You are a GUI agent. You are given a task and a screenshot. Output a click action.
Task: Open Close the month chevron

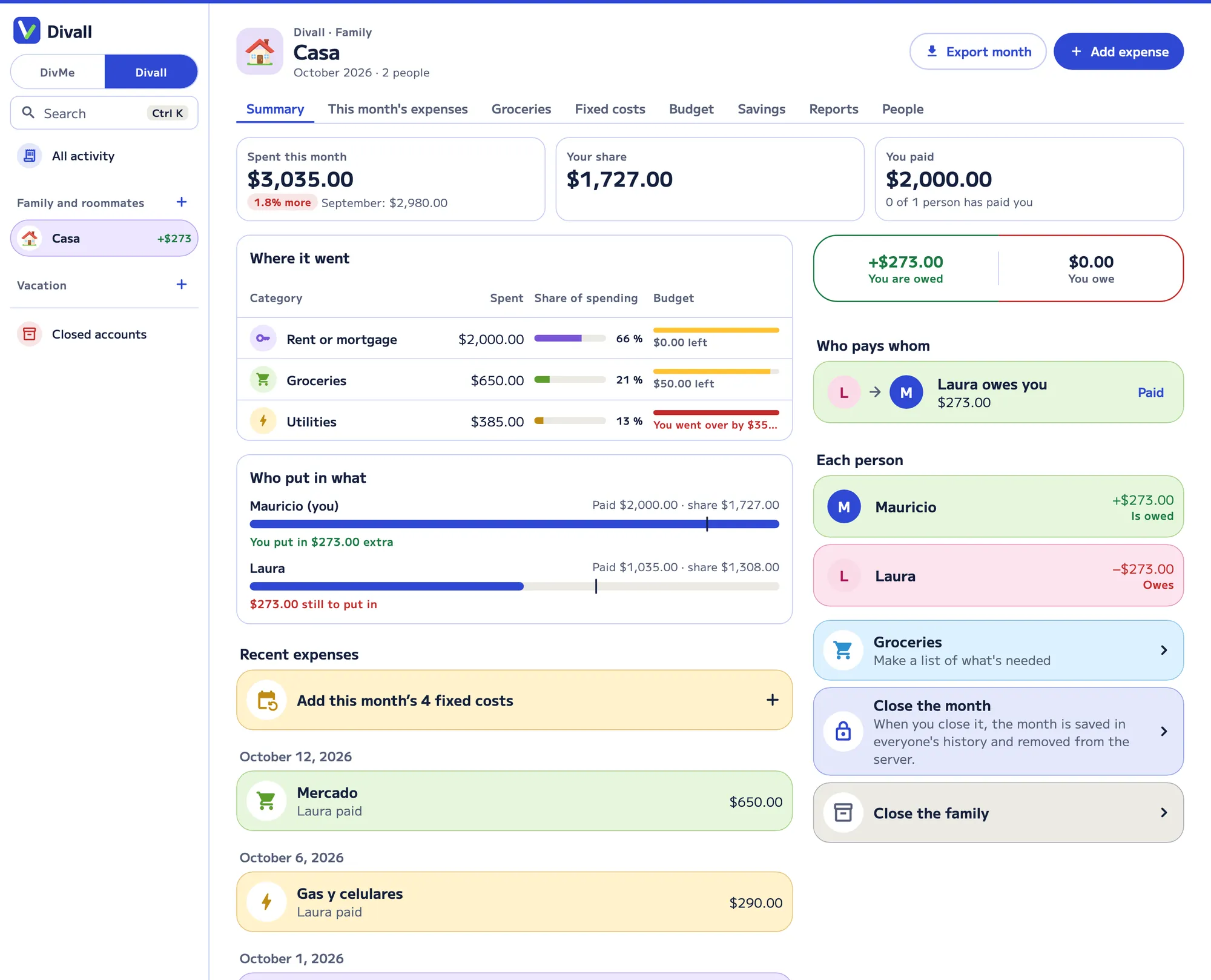pyautogui.click(x=1163, y=732)
